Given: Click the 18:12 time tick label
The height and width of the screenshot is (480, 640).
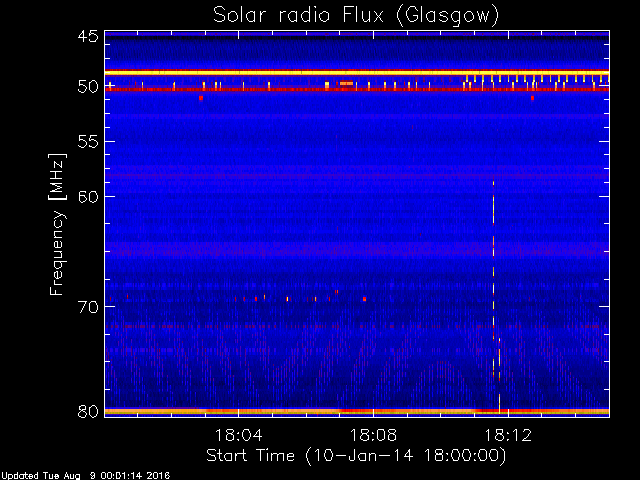Looking at the screenshot, I should [x=508, y=435].
